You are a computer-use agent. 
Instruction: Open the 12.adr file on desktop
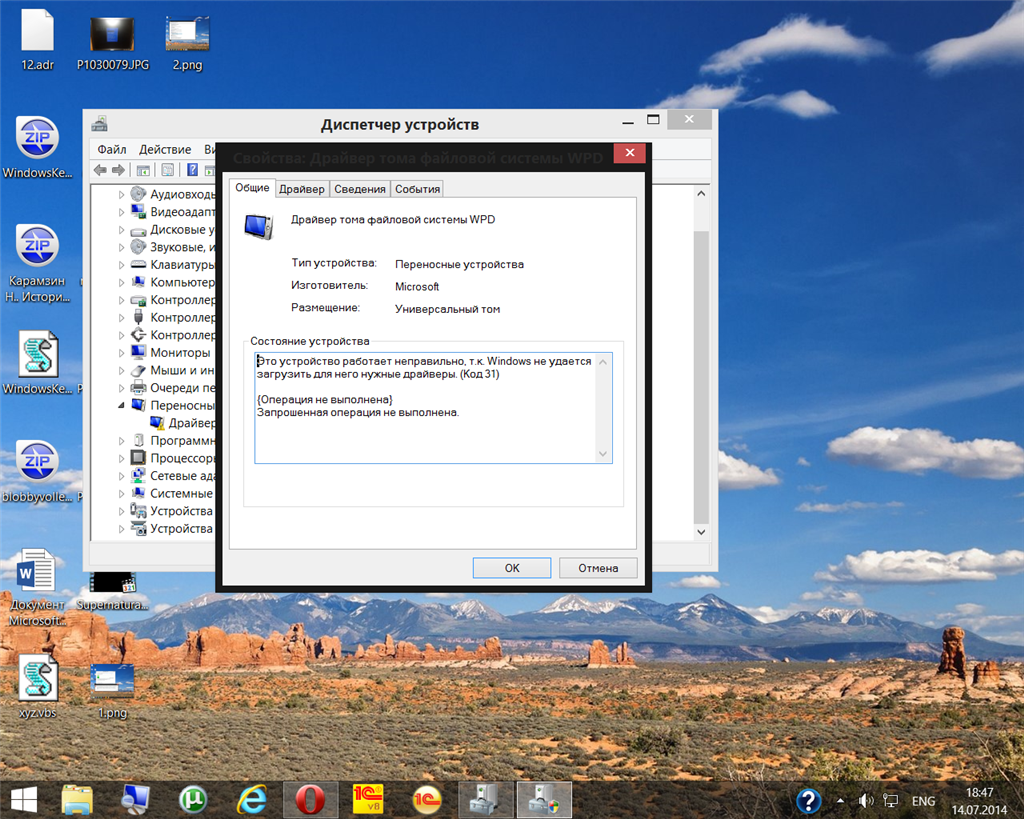(x=37, y=39)
